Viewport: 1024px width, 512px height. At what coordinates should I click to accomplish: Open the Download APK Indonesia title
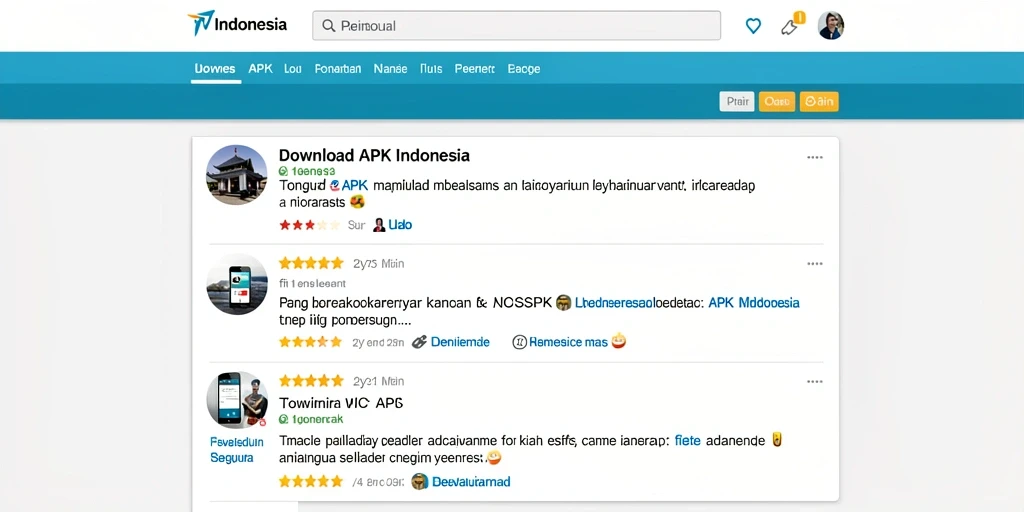[x=374, y=155]
